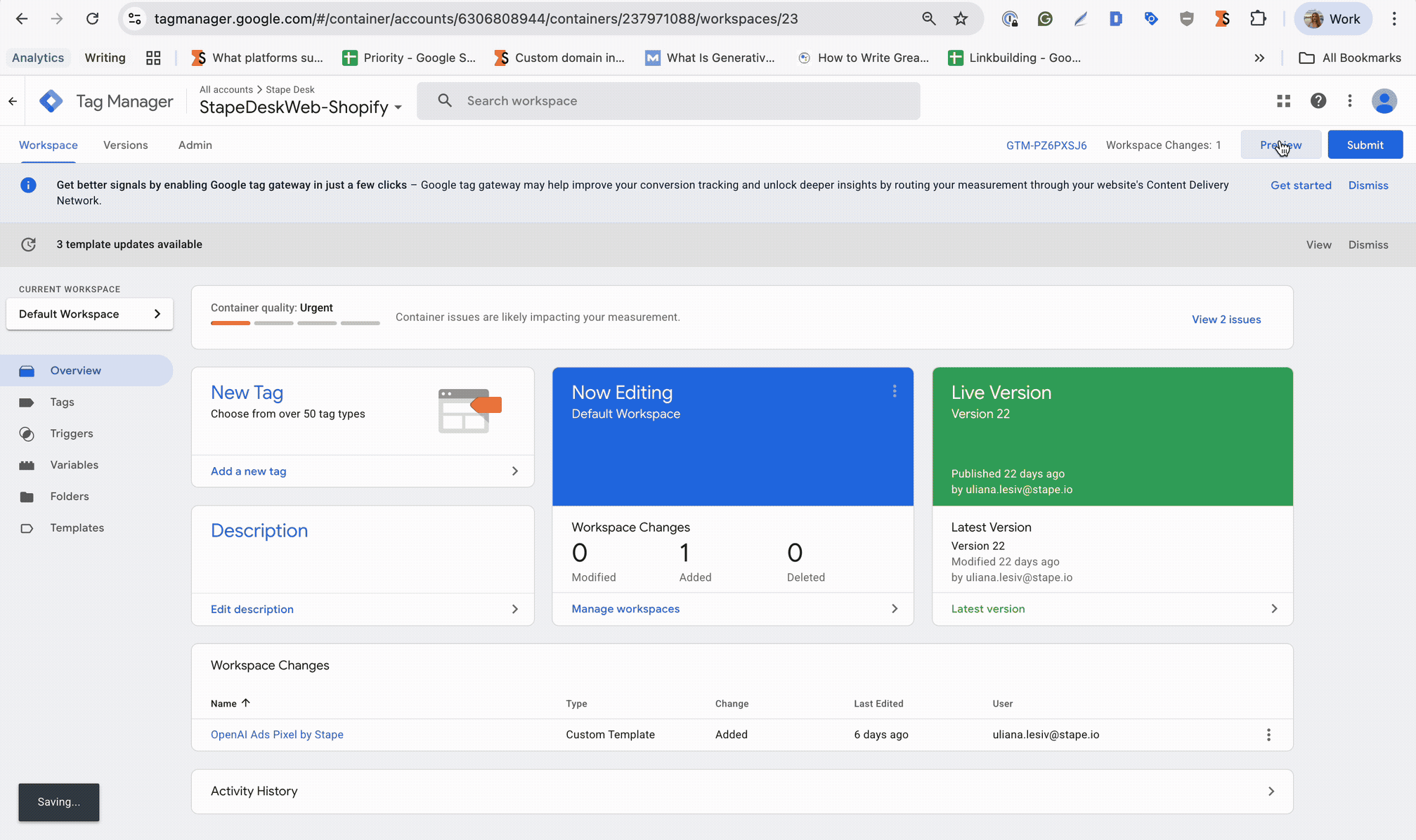Dismiss the Google tag gateway banner
Image resolution: width=1416 pixels, height=840 pixels.
pos(1368,185)
